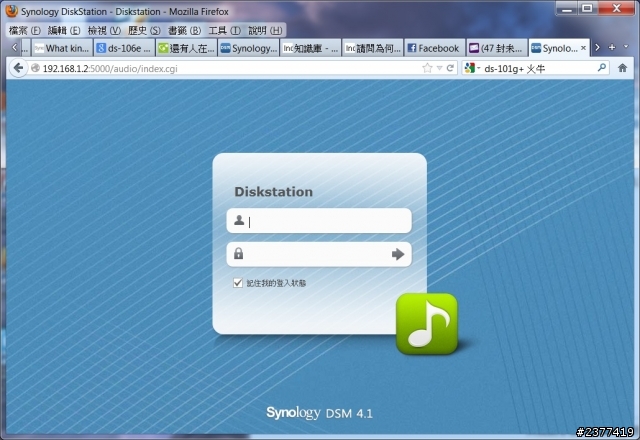The width and height of the screenshot is (640, 440).
Task: Open the 工具 (T) menu
Action: tap(224, 31)
